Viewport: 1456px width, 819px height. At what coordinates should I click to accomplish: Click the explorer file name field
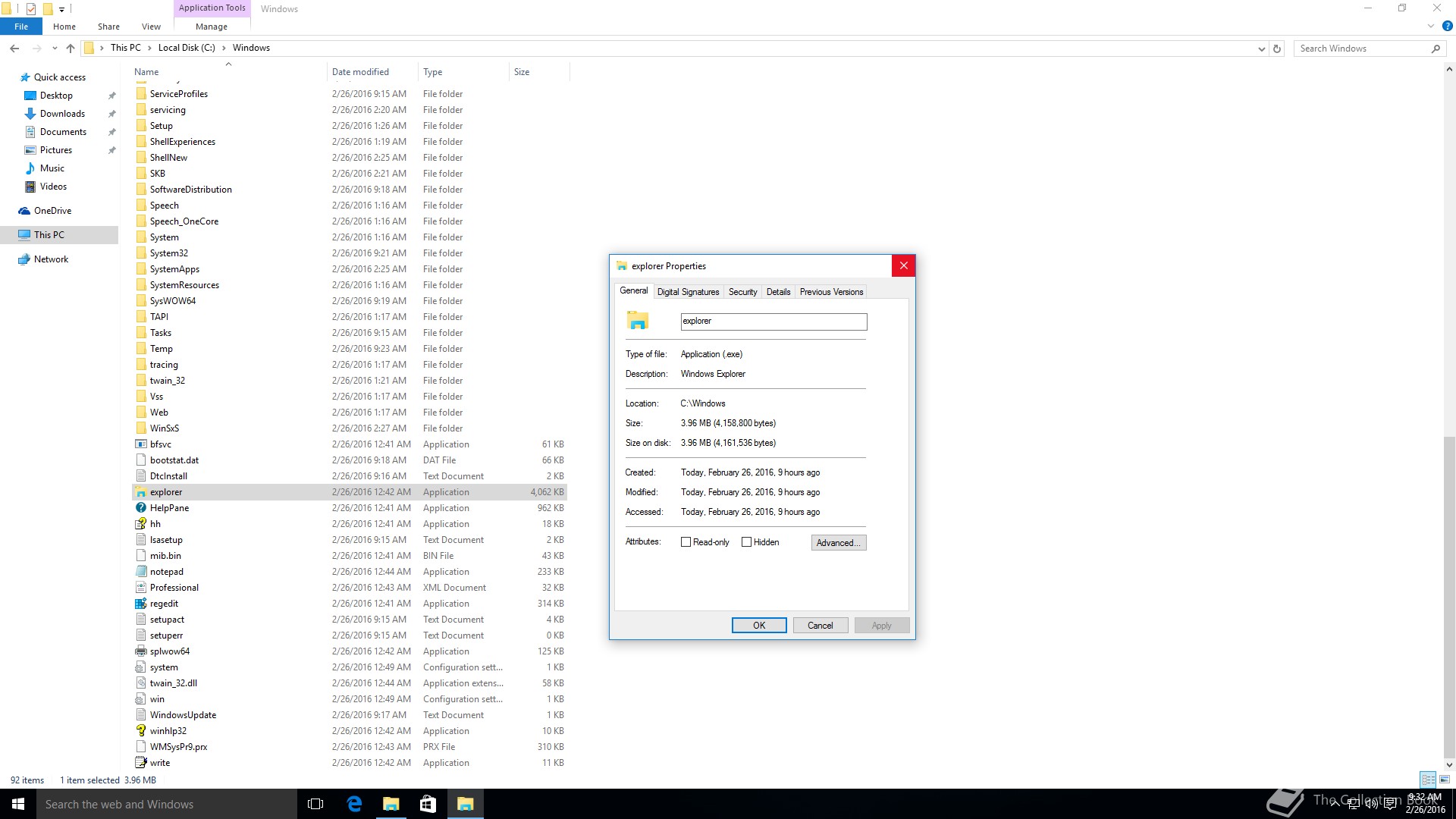click(773, 322)
